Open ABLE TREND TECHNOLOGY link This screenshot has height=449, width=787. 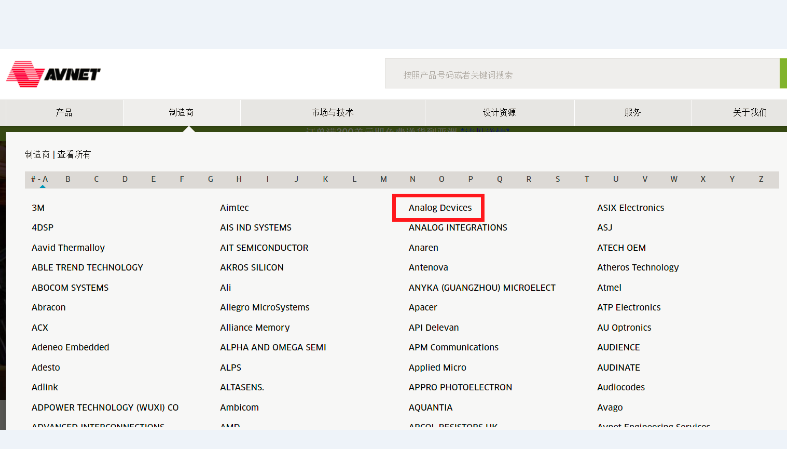click(87, 267)
